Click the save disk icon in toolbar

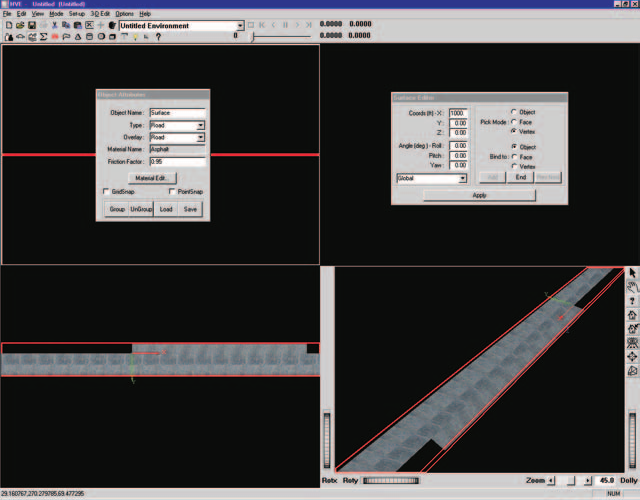pos(31,25)
